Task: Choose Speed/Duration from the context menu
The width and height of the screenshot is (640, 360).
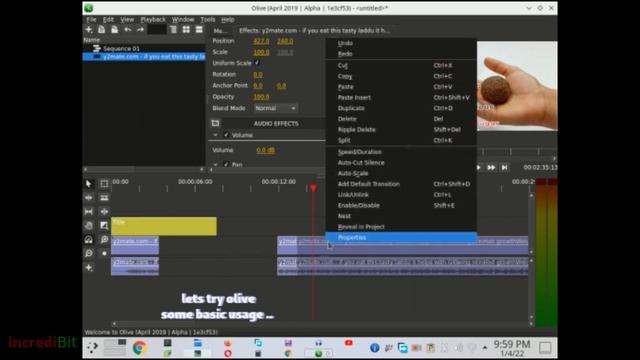Action: 401,152
